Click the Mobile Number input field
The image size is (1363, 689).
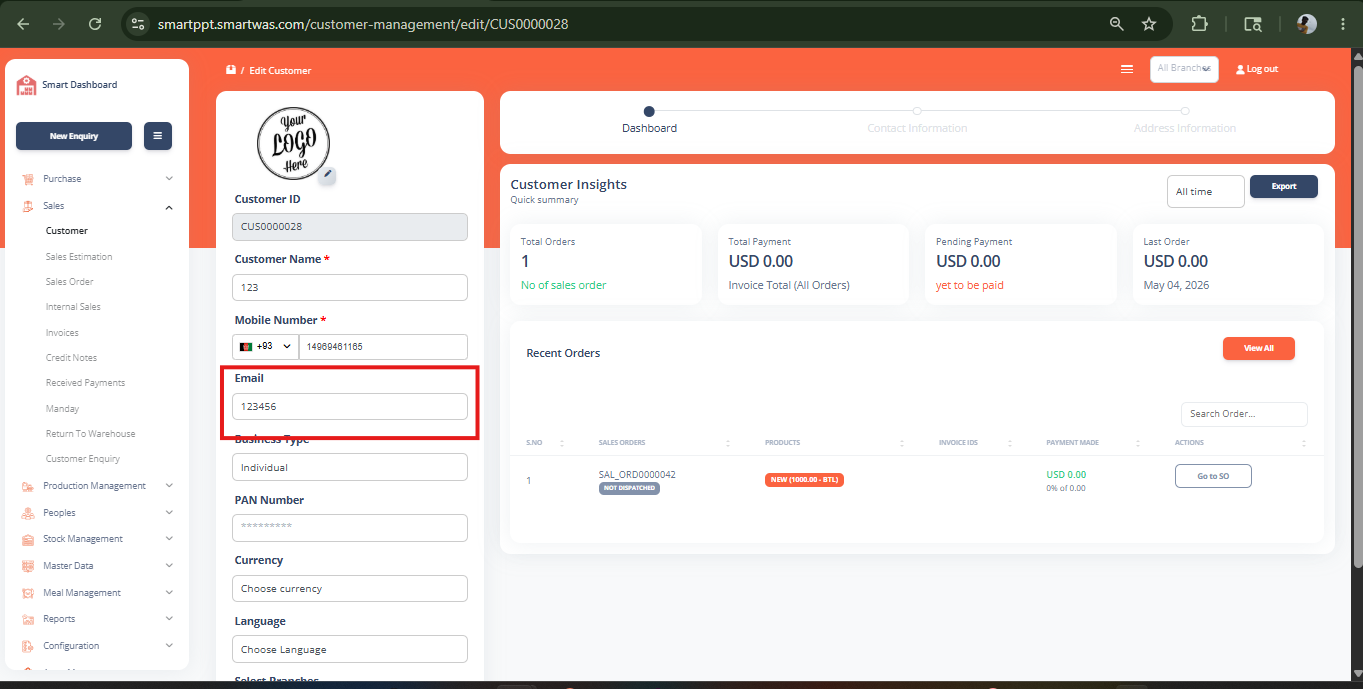[x=383, y=347]
